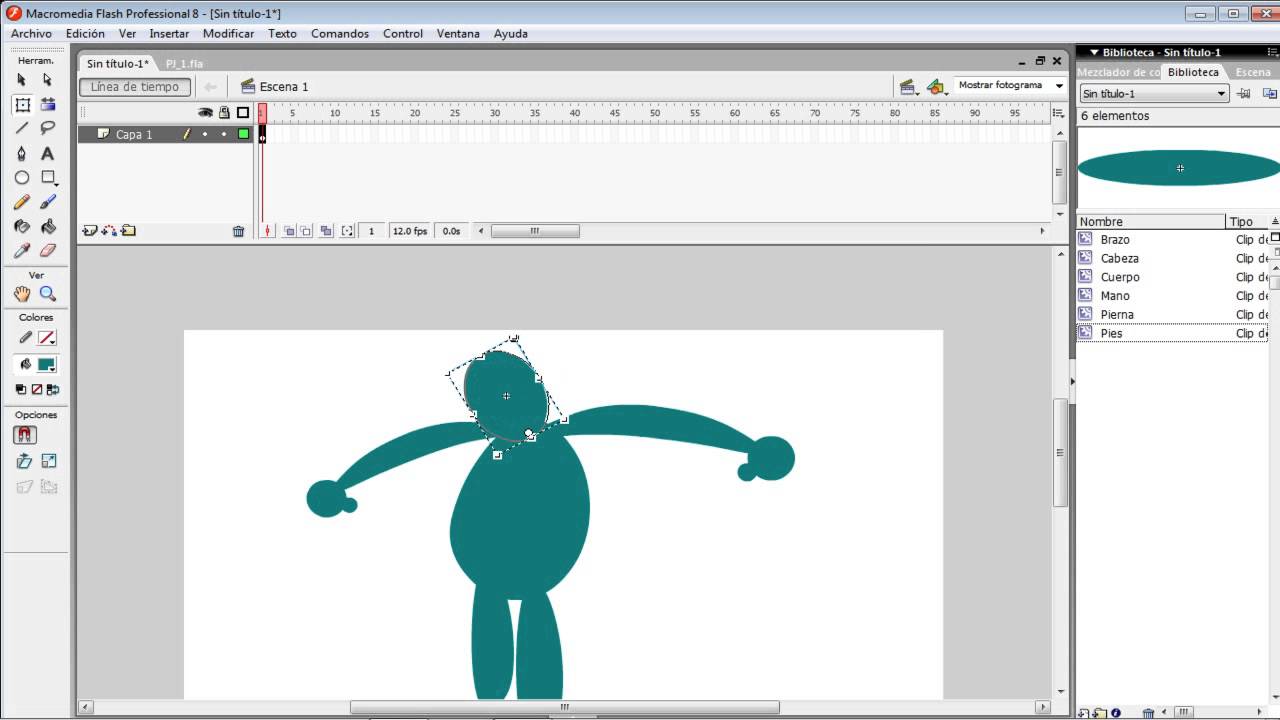Toggle visibility of all layers eye icon
The height and width of the screenshot is (720, 1280).
click(x=206, y=113)
